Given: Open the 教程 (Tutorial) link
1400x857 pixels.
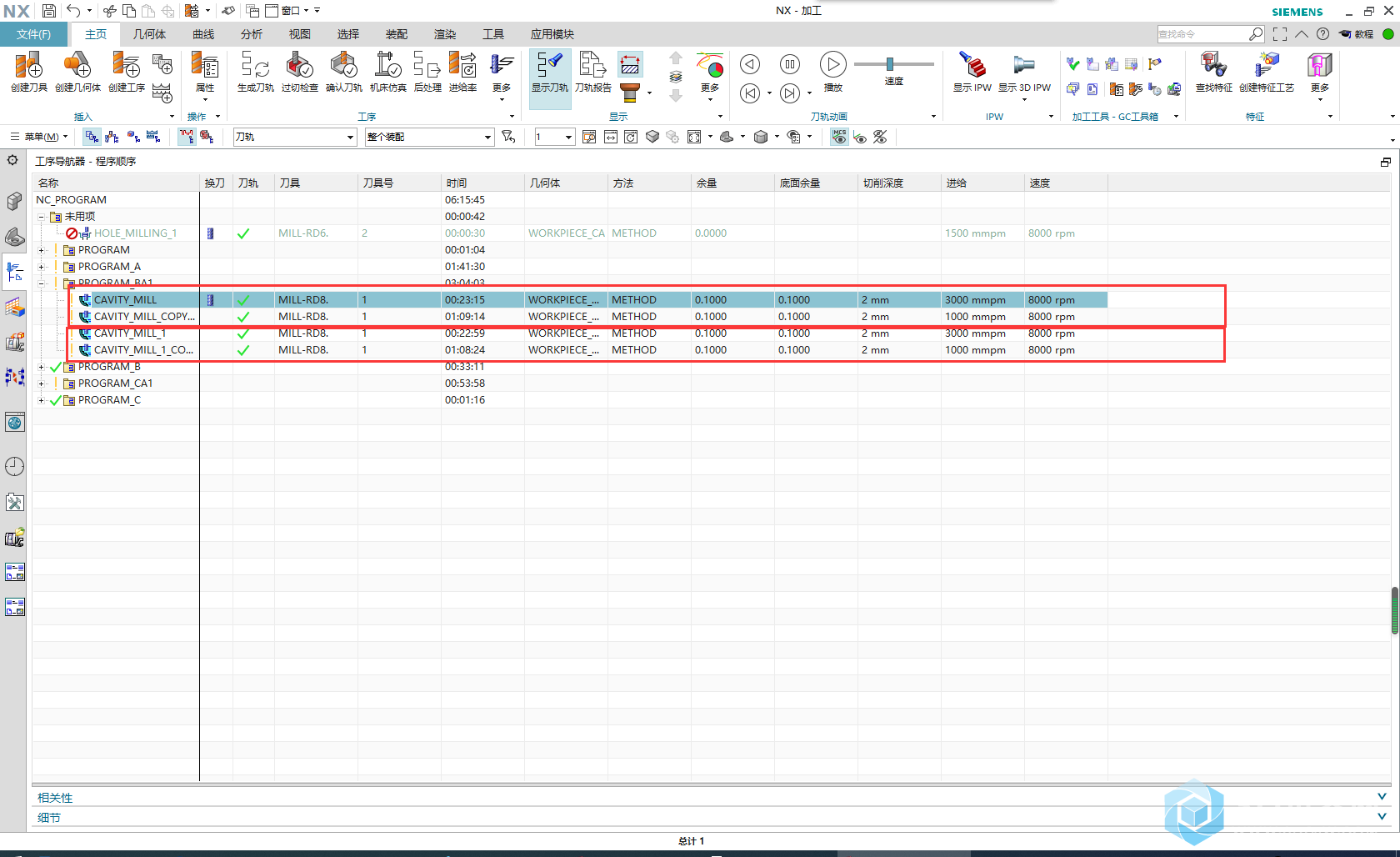Looking at the screenshot, I should click(1357, 34).
